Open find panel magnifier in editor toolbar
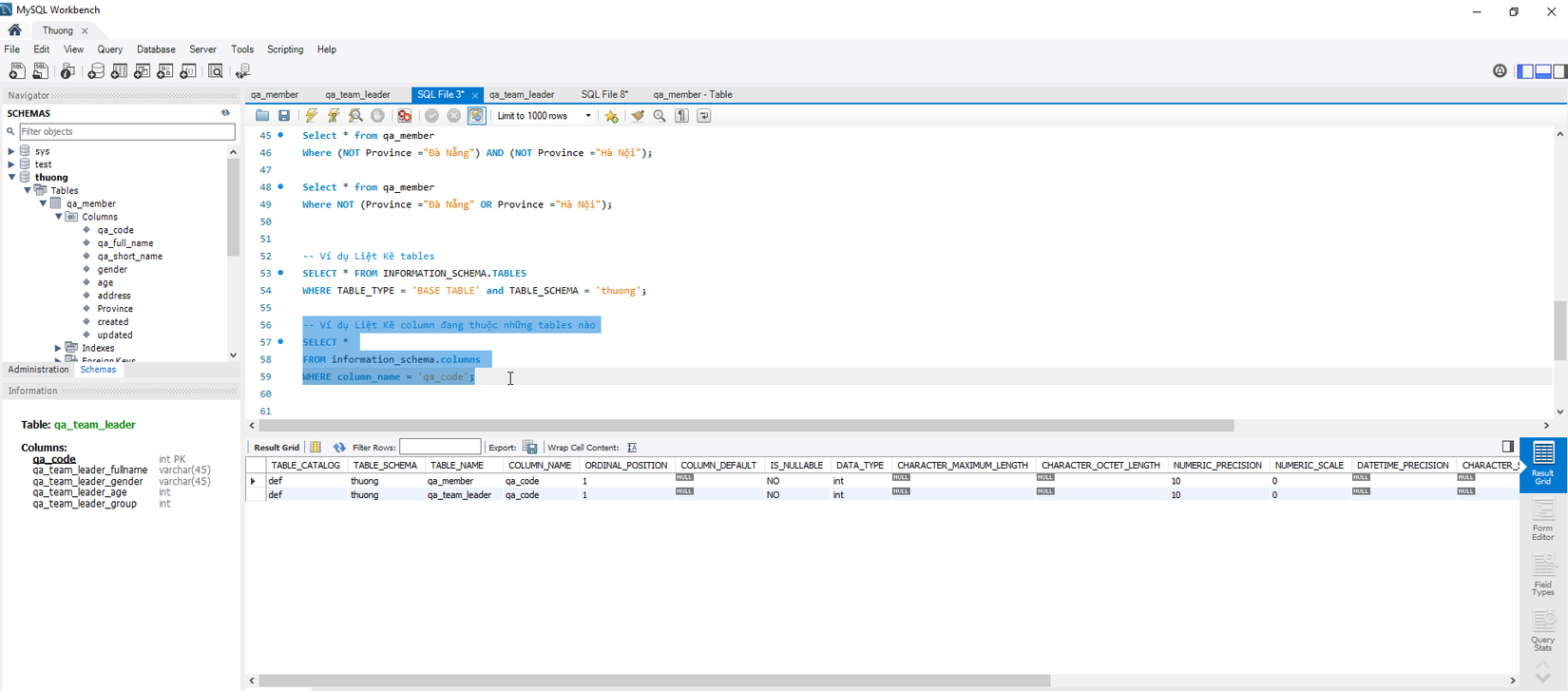 click(660, 116)
